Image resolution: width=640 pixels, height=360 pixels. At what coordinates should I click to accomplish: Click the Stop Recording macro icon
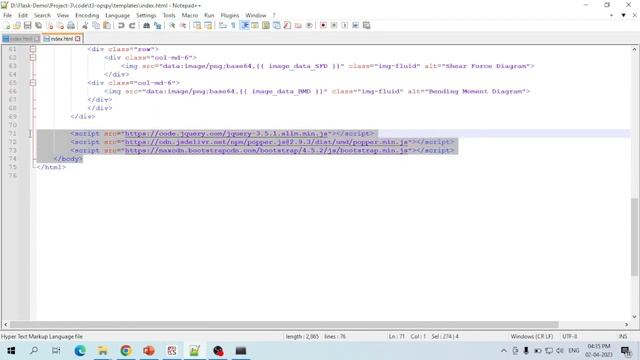(x=334, y=25)
